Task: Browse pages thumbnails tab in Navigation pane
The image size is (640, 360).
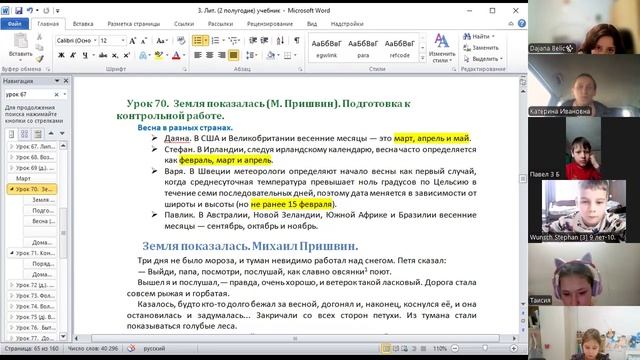Action: coord(24,133)
